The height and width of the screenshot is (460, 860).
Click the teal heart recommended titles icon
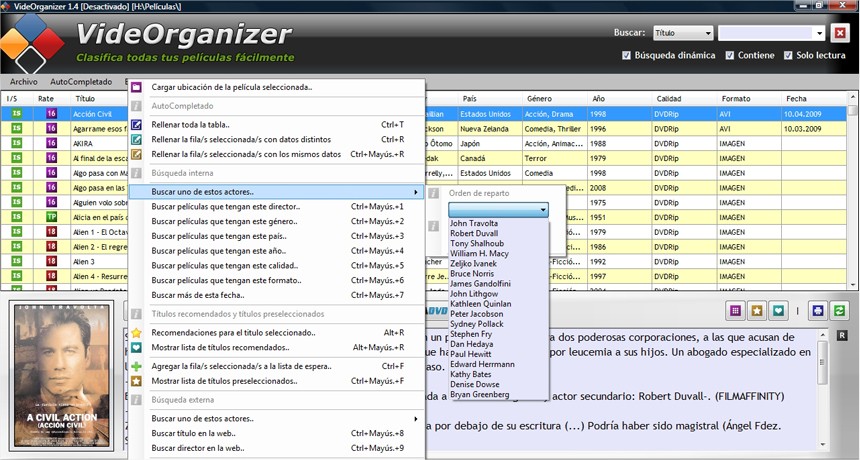[x=778, y=311]
